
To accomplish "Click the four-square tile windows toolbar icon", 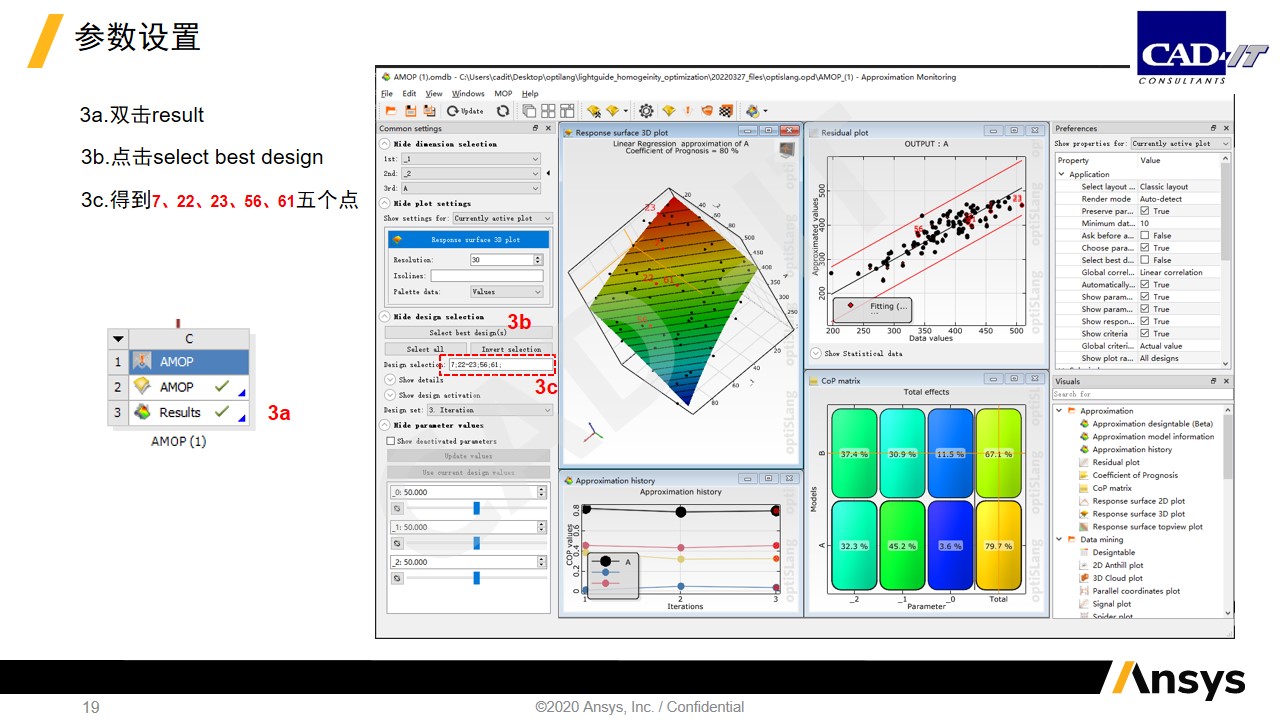I will click(546, 111).
